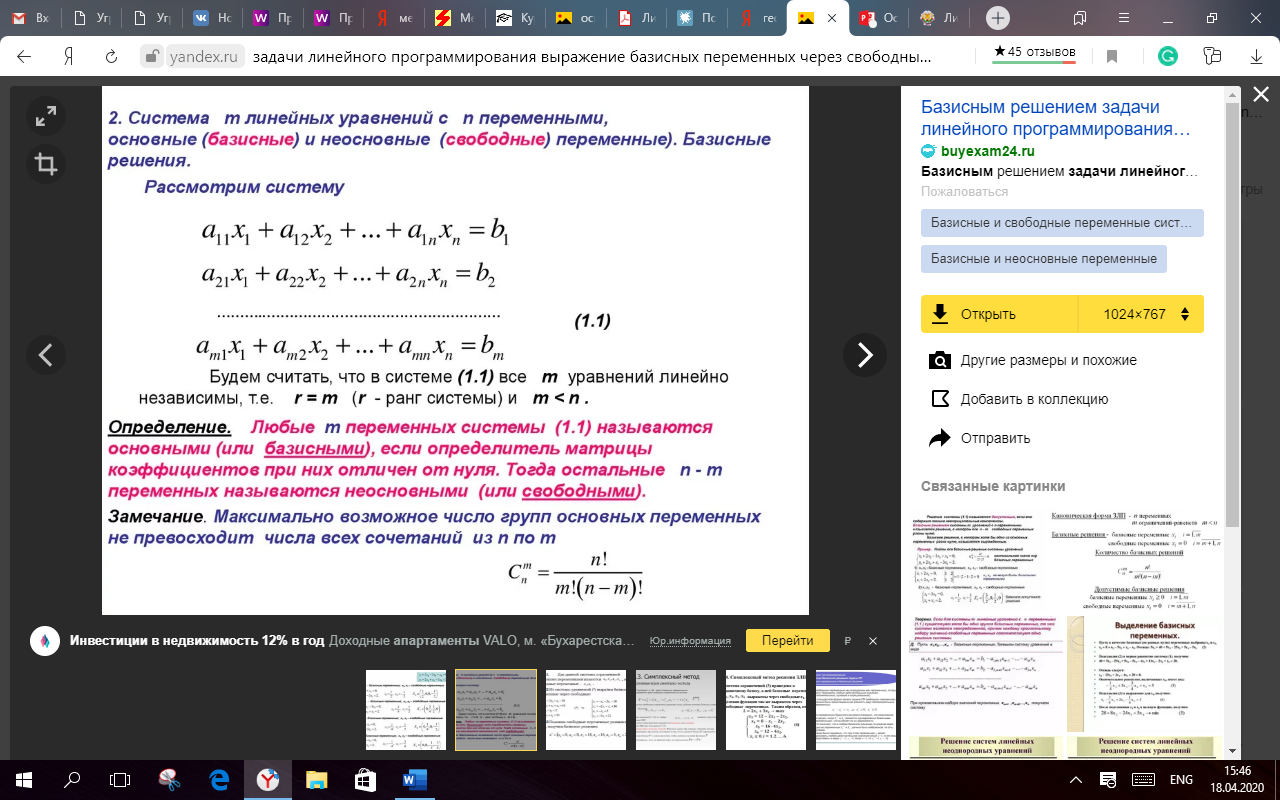Image resolution: width=1280 pixels, height=800 pixels.
Task: Click the Grammarly extension icon
Action: tap(1167, 57)
